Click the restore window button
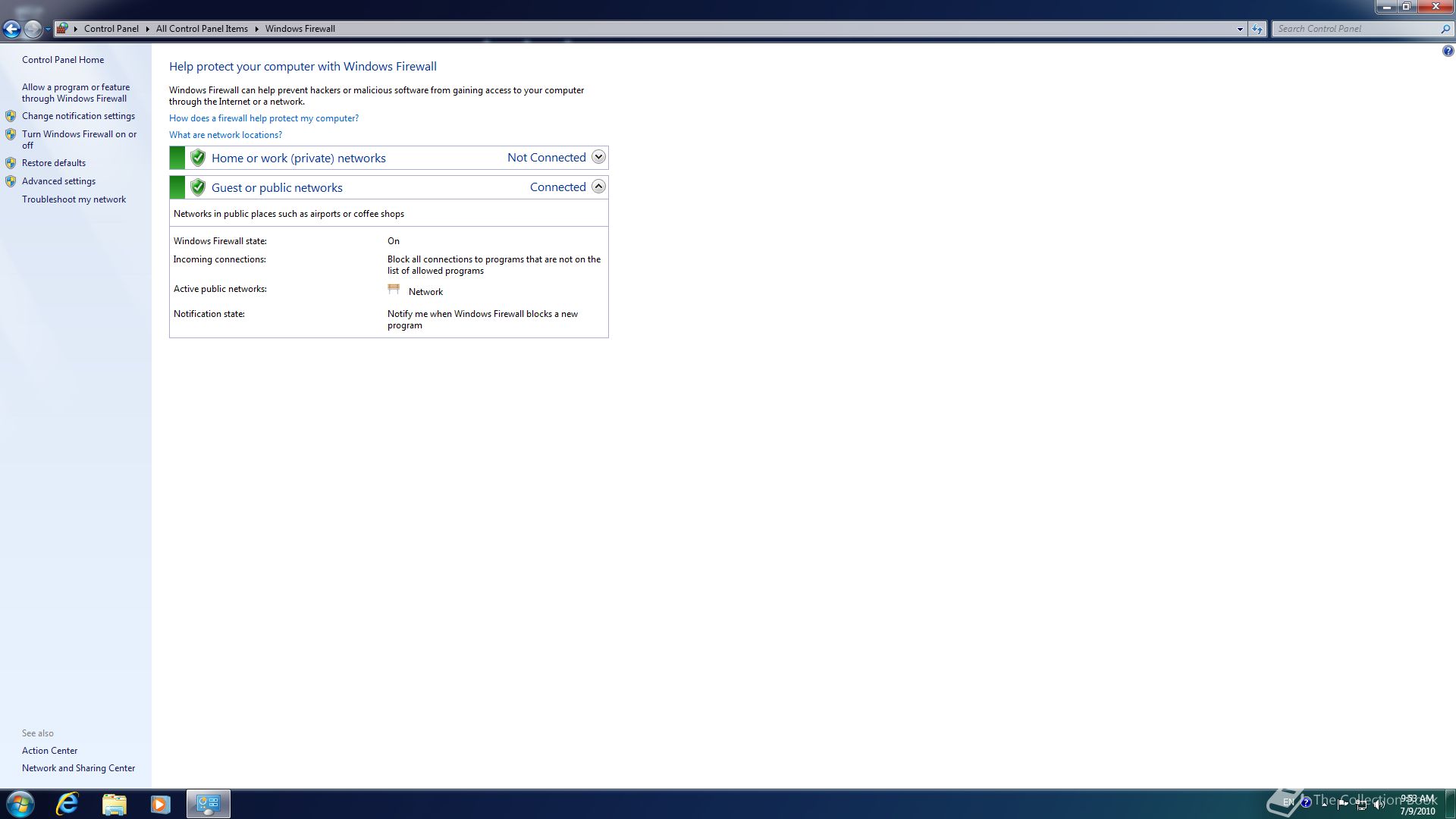Viewport: 1456px width, 819px height. tap(1407, 6)
